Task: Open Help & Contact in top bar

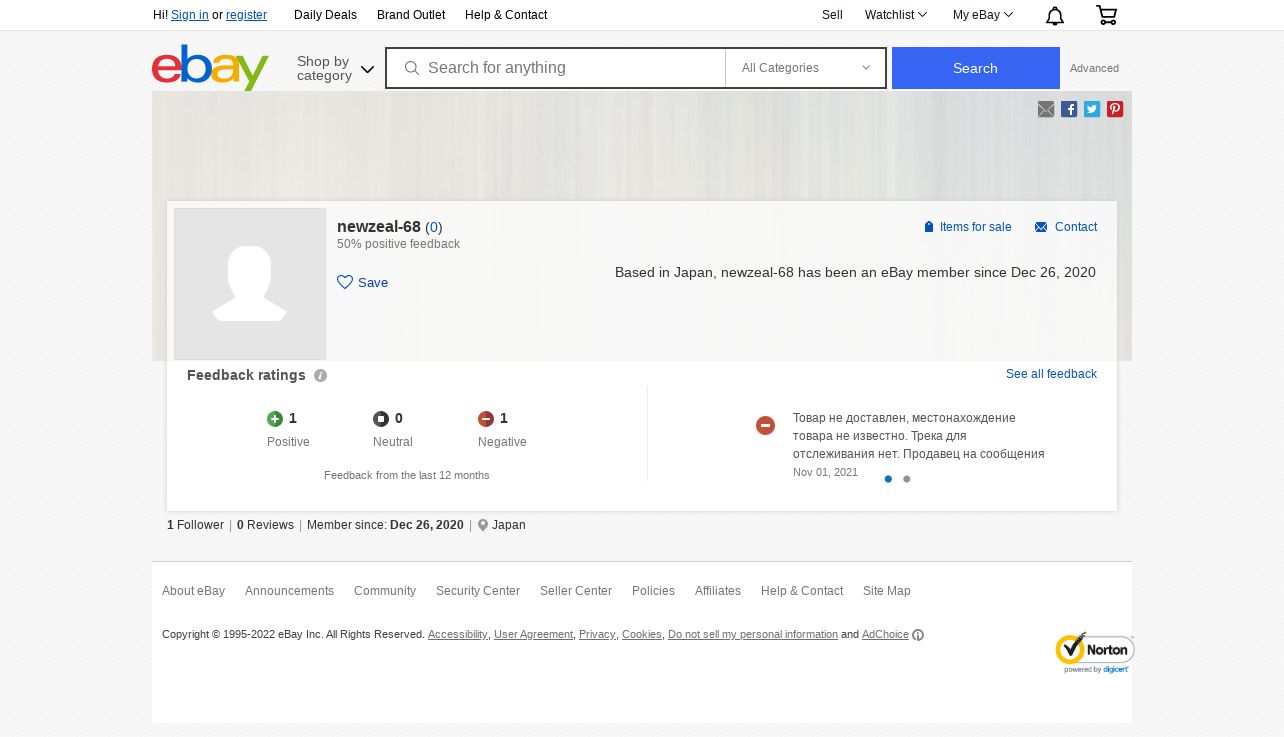Action: tap(506, 15)
